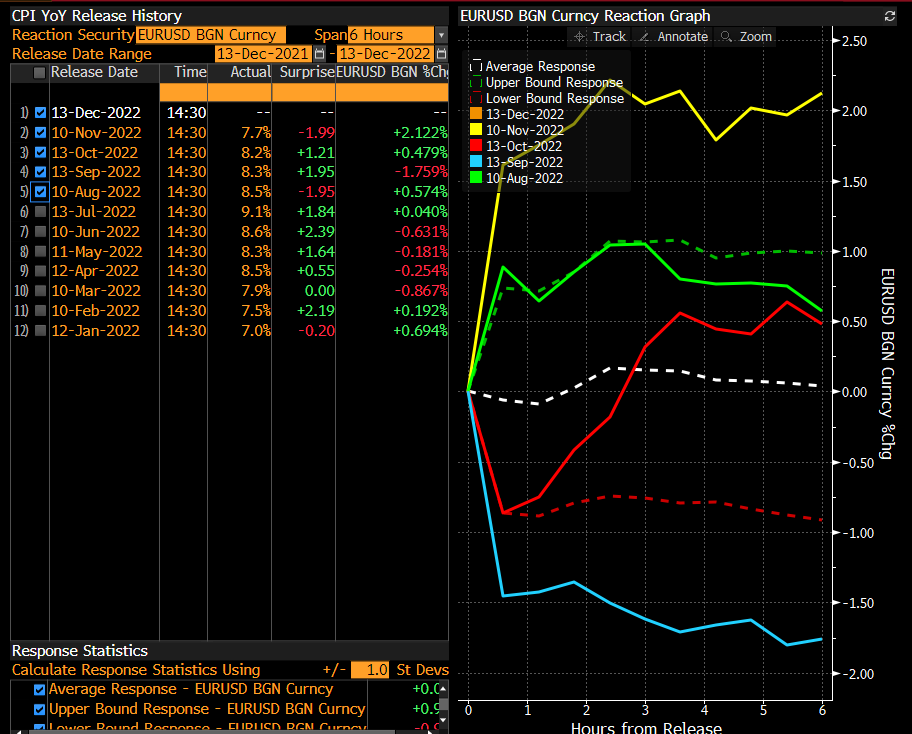Open calendar for end date 13-Dec-2022
This screenshot has height=734, width=912.
coord(442,54)
